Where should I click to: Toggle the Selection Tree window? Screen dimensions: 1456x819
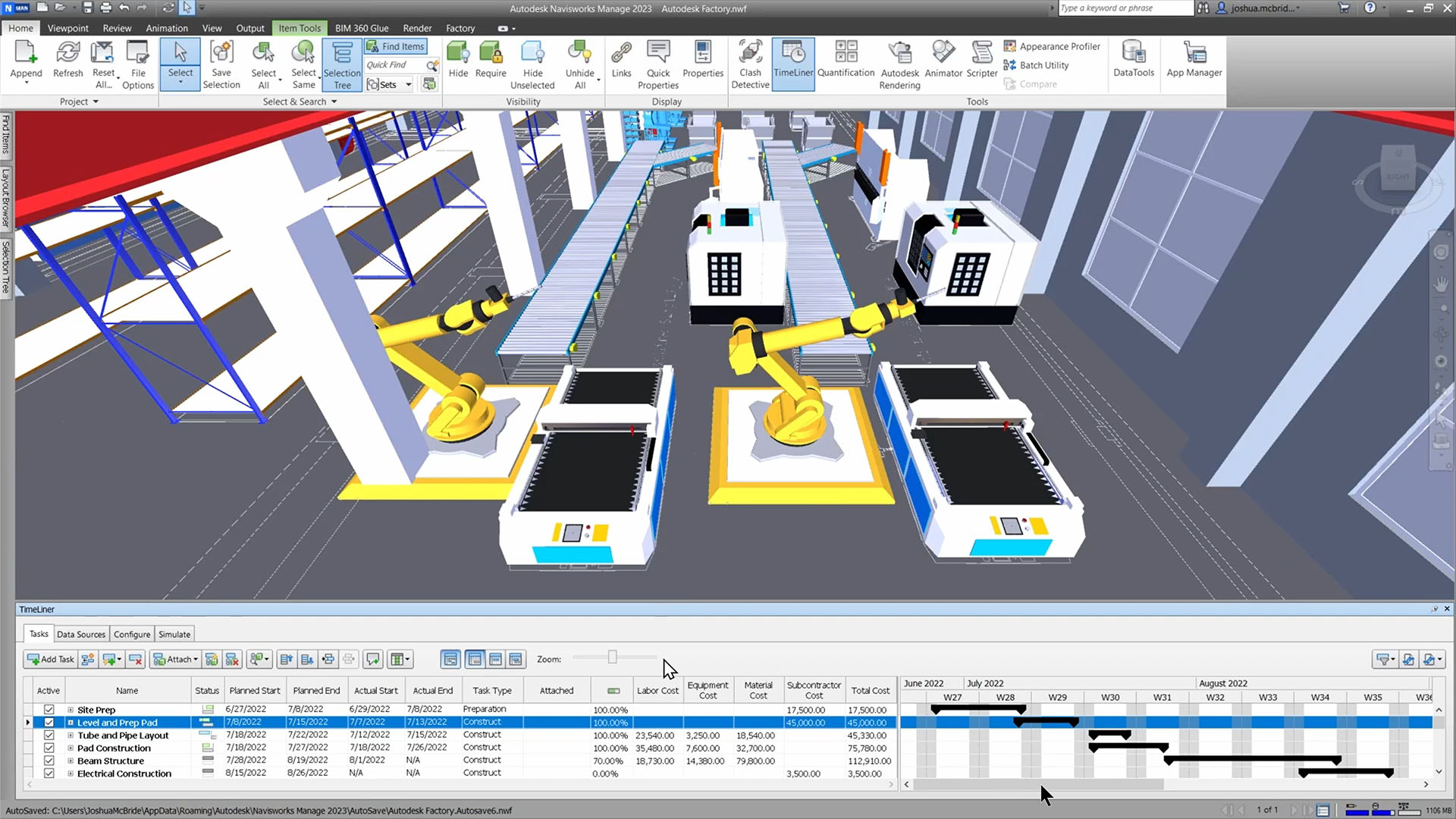click(x=342, y=64)
